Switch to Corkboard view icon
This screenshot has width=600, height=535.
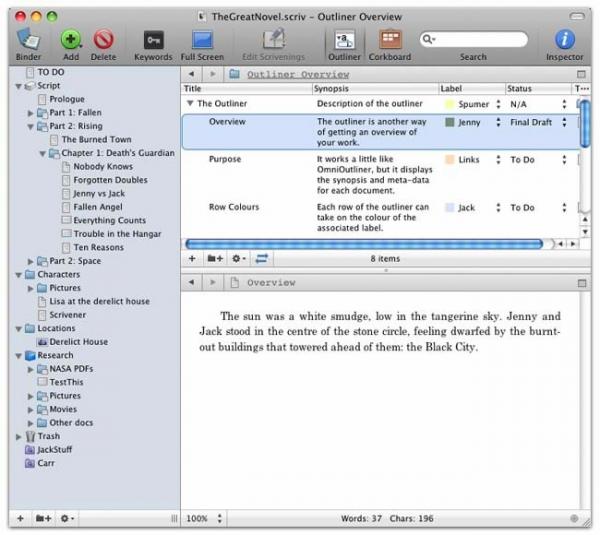390,39
